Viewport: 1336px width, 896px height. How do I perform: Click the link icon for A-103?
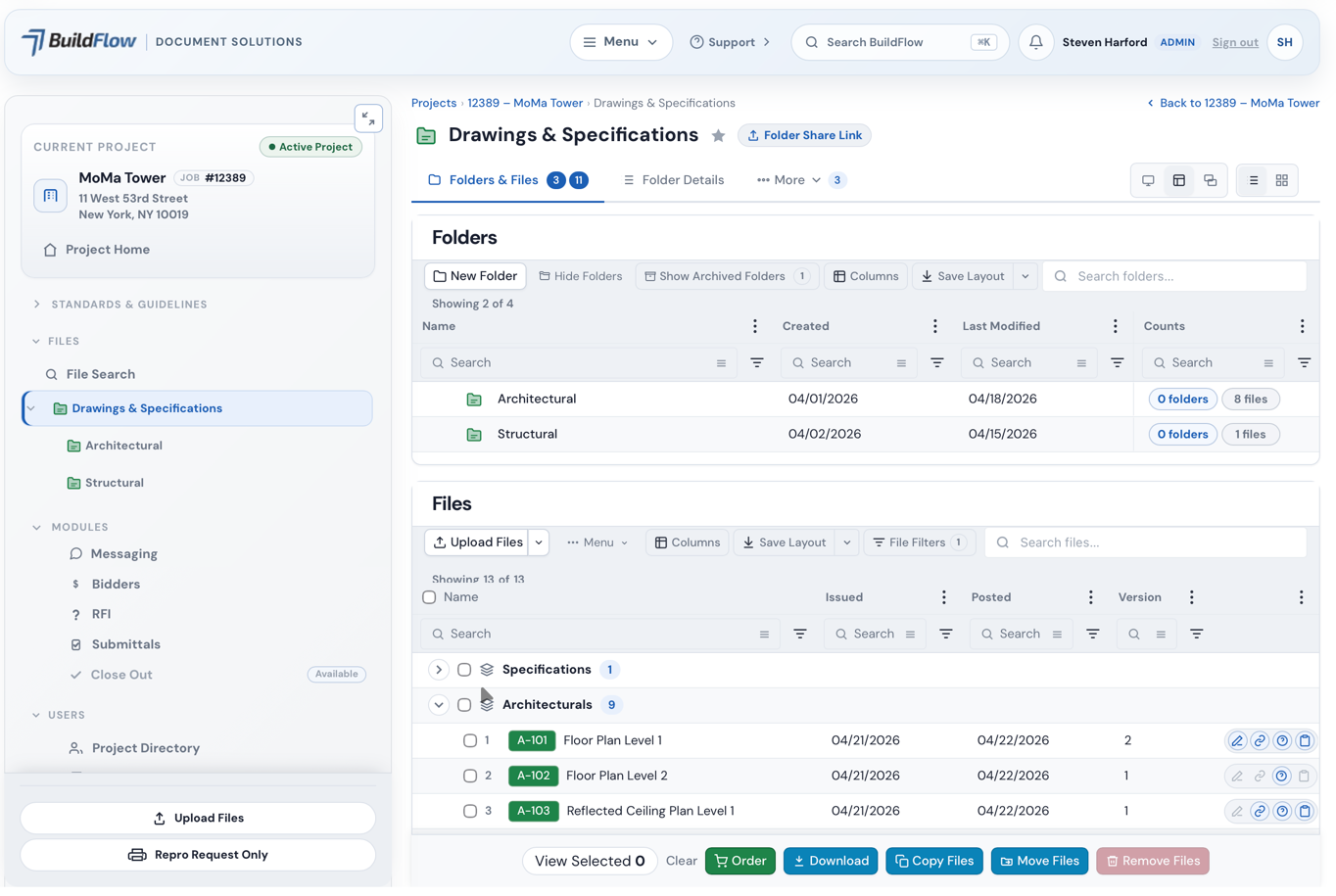pyautogui.click(x=1260, y=812)
